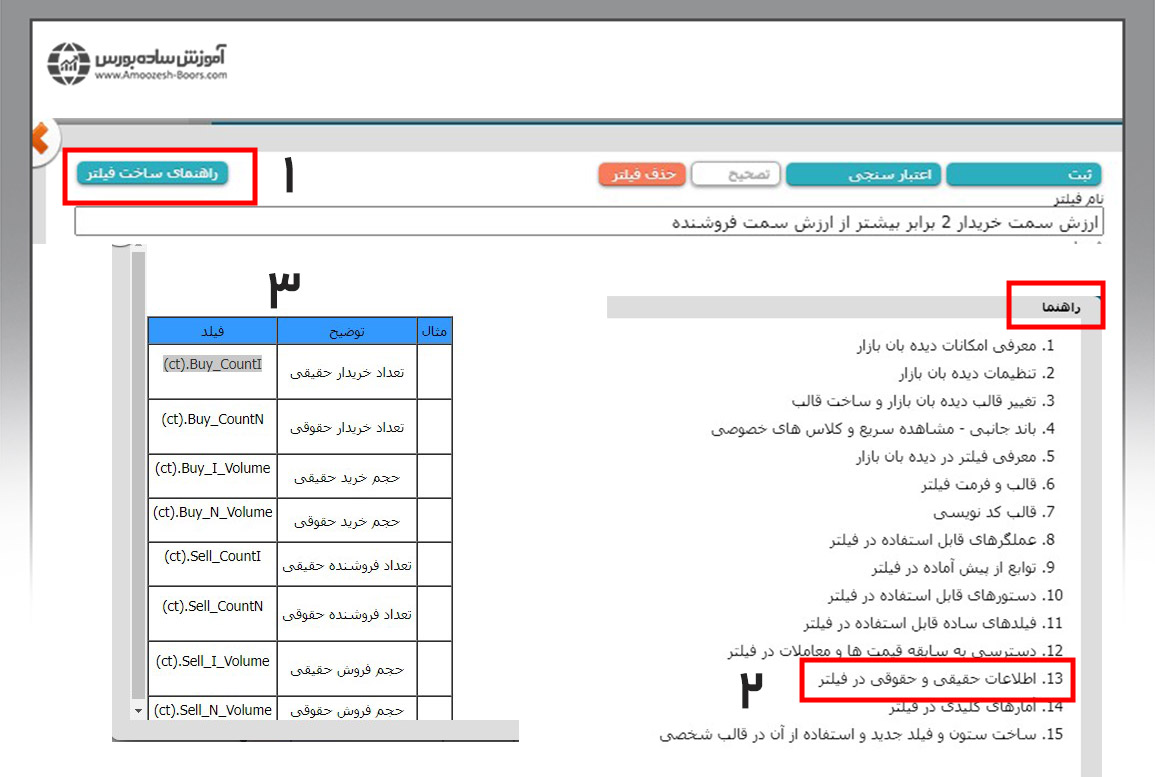Select the (ct).Sell_I_Volume field cell

coord(212,661)
